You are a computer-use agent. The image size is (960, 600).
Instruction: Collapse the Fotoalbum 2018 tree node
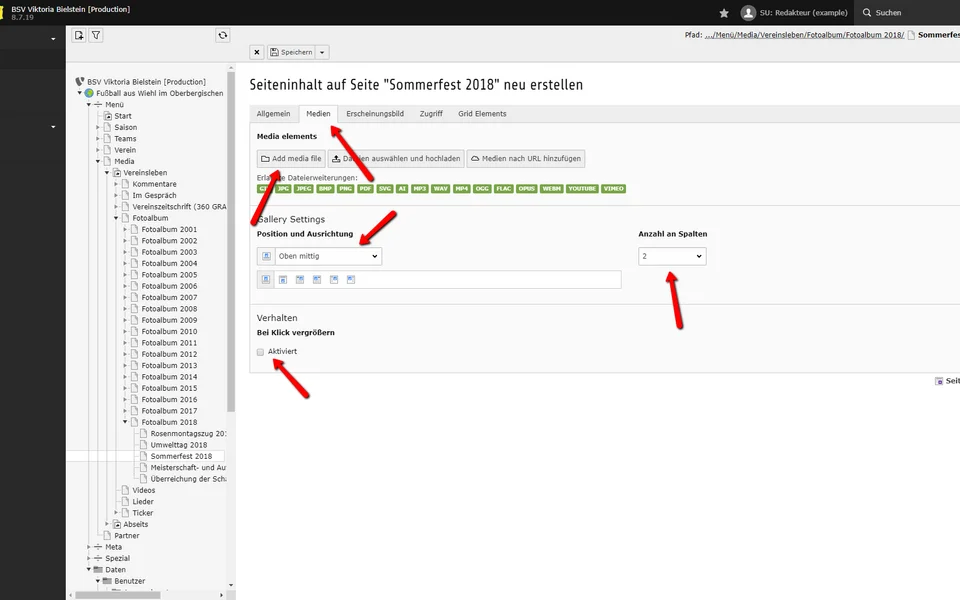[126, 422]
